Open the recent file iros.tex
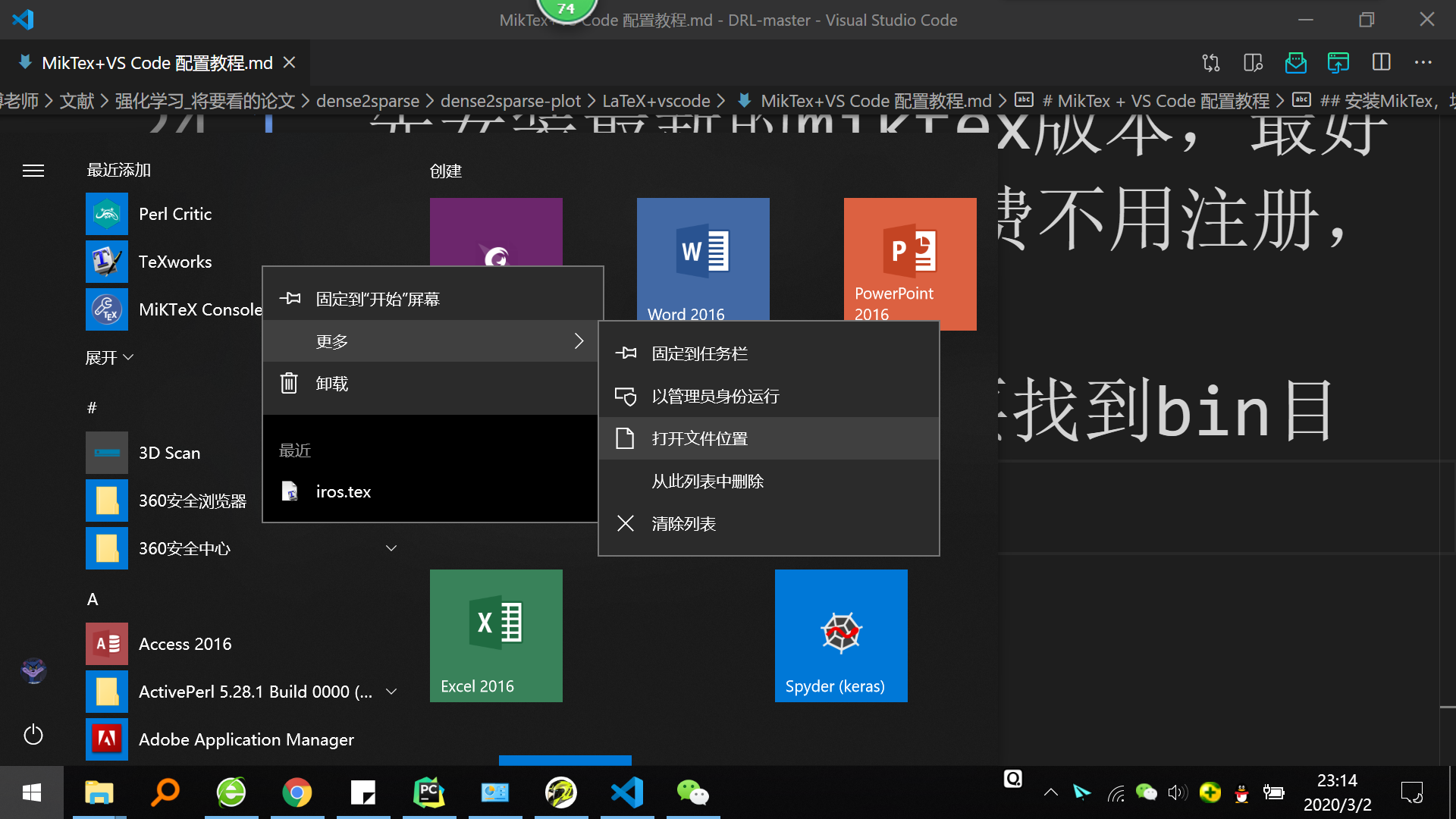 tap(343, 491)
